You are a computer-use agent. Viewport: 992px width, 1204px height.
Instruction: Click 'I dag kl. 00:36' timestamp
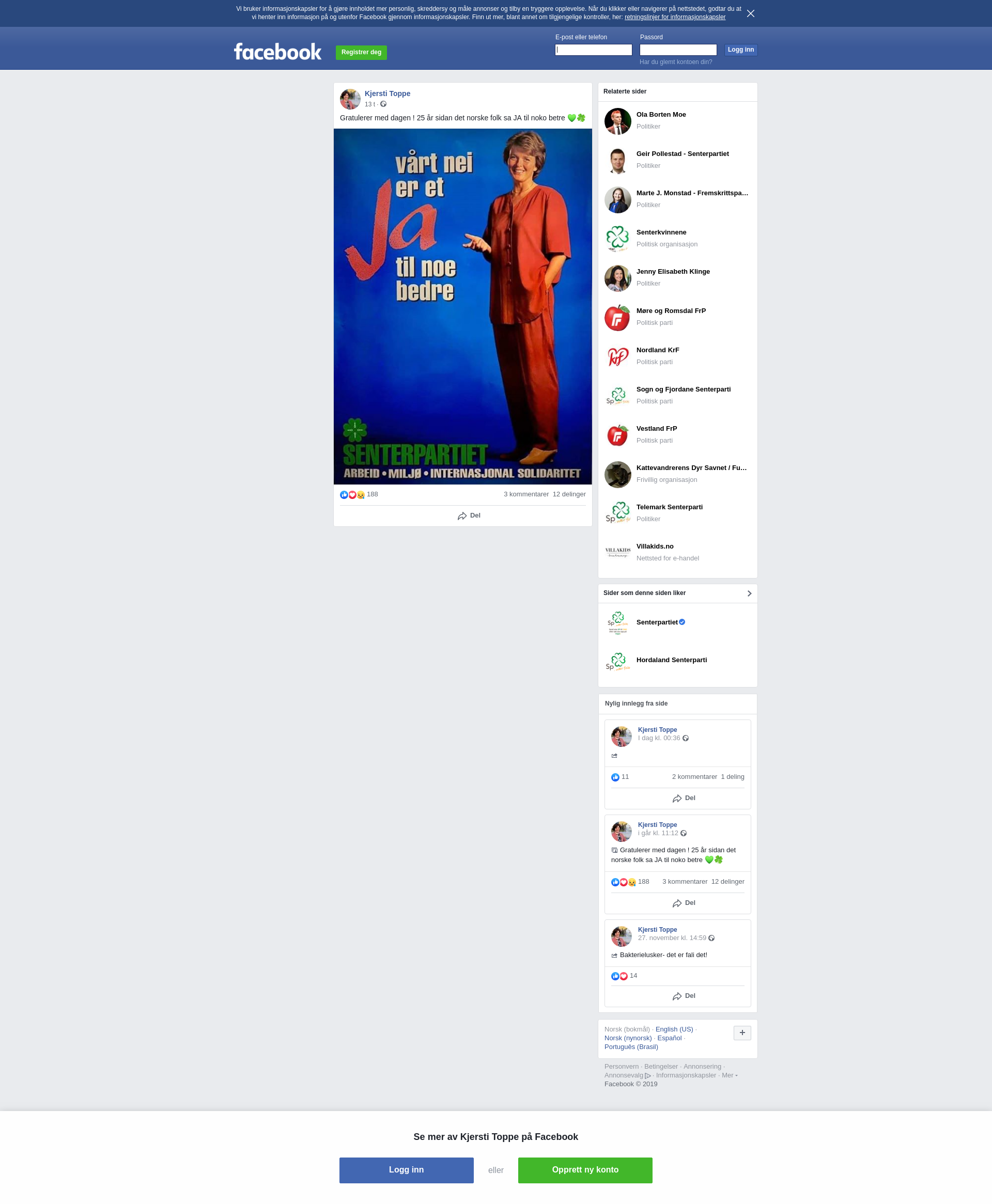pos(659,738)
